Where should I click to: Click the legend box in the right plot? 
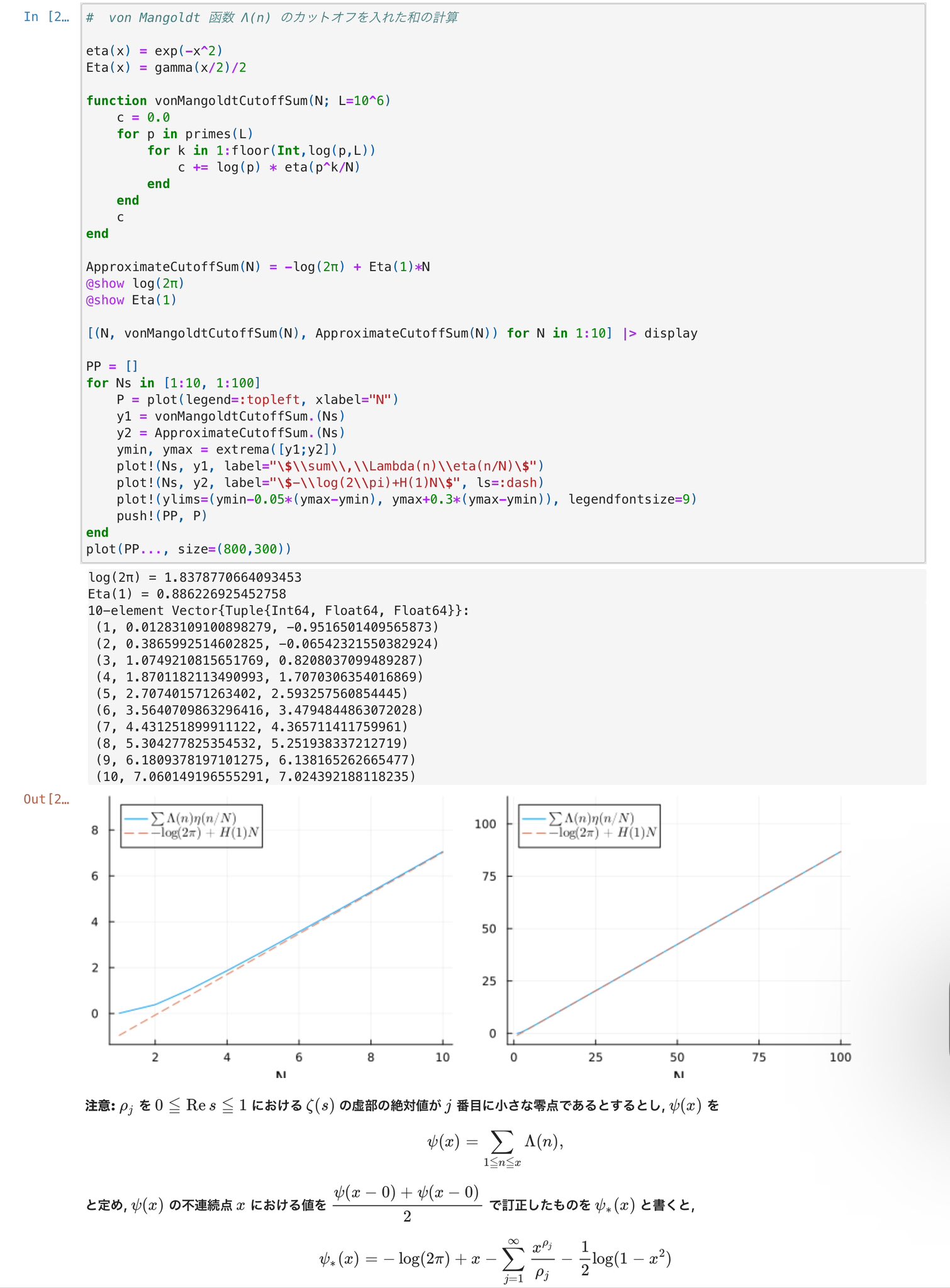coord(590,826)
